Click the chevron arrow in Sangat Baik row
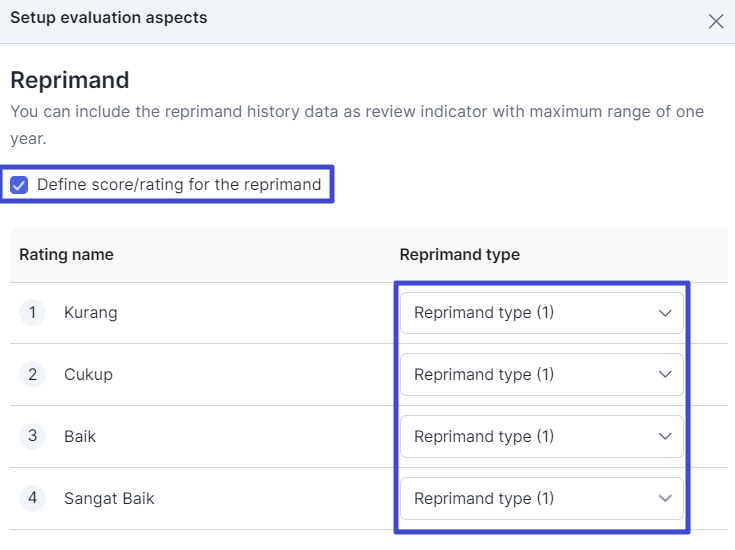This screenshot has height=550, width=735. 665,498
